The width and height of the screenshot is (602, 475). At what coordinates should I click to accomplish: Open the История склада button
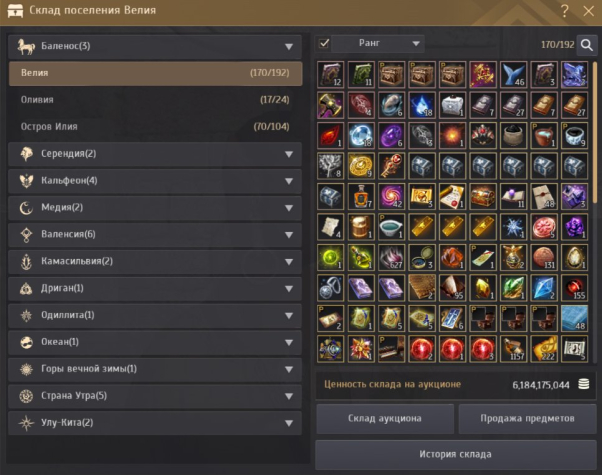[x=456, y=455]
